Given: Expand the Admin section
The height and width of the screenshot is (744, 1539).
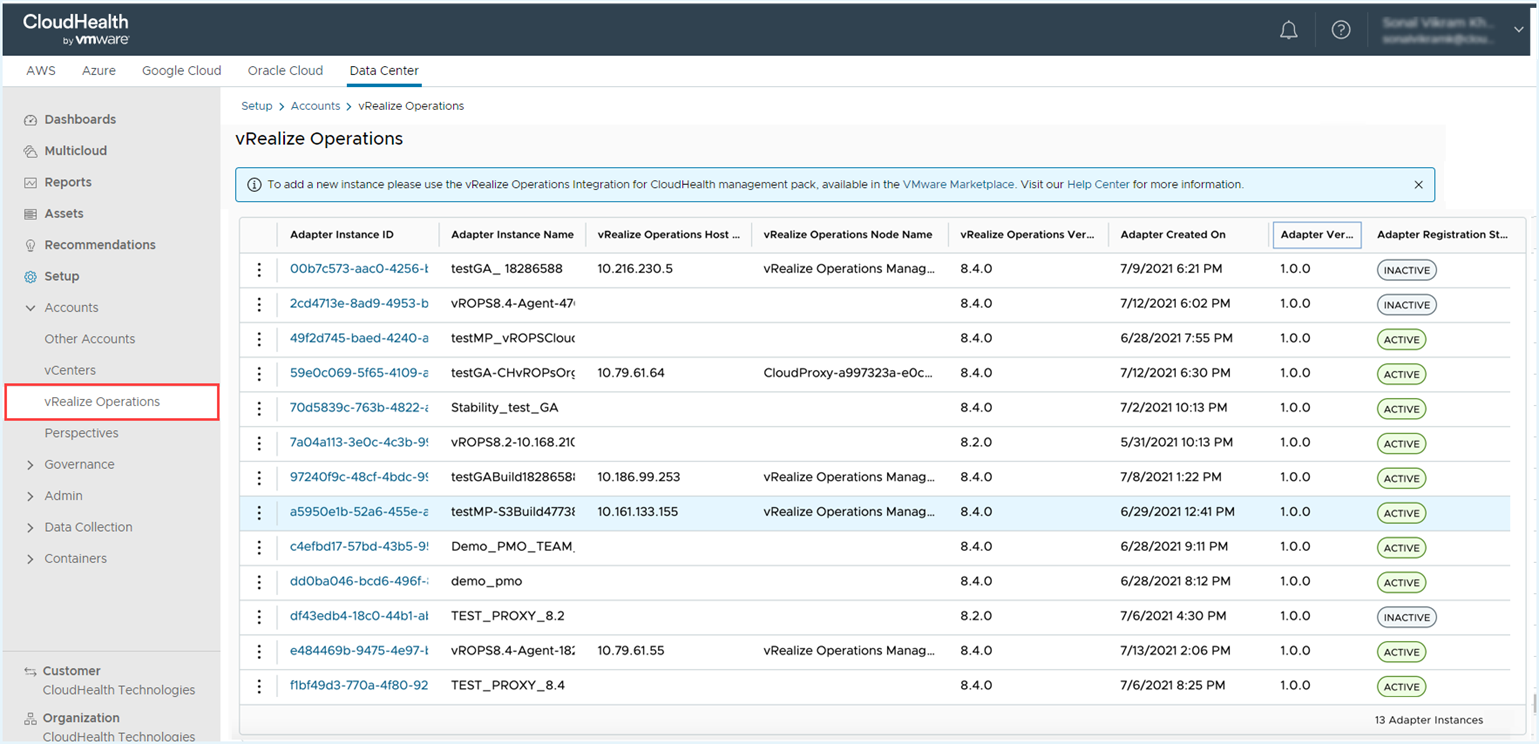Looking at the screenshot, I should coord(30,496).
